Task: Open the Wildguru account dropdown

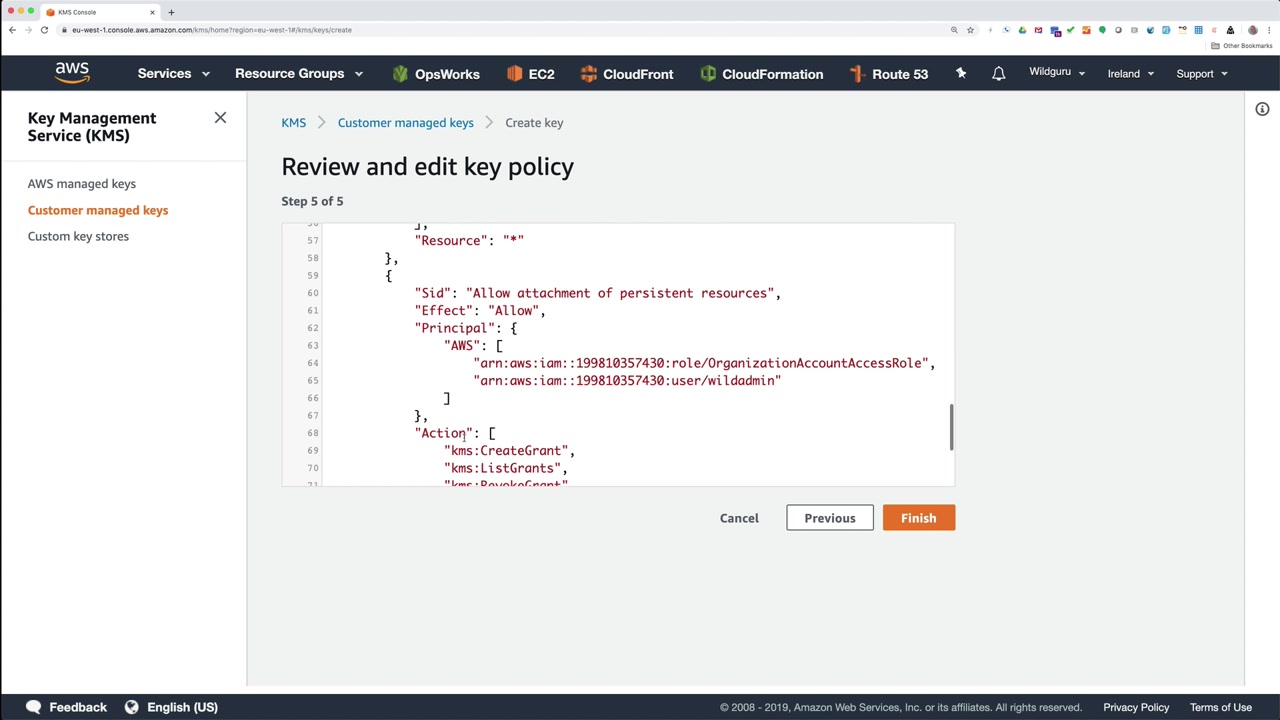Action: (x=1057, y=72)
